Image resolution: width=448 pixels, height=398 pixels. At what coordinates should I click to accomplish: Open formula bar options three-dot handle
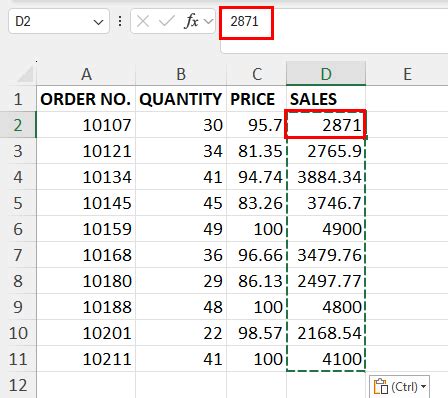click(120, 22)
